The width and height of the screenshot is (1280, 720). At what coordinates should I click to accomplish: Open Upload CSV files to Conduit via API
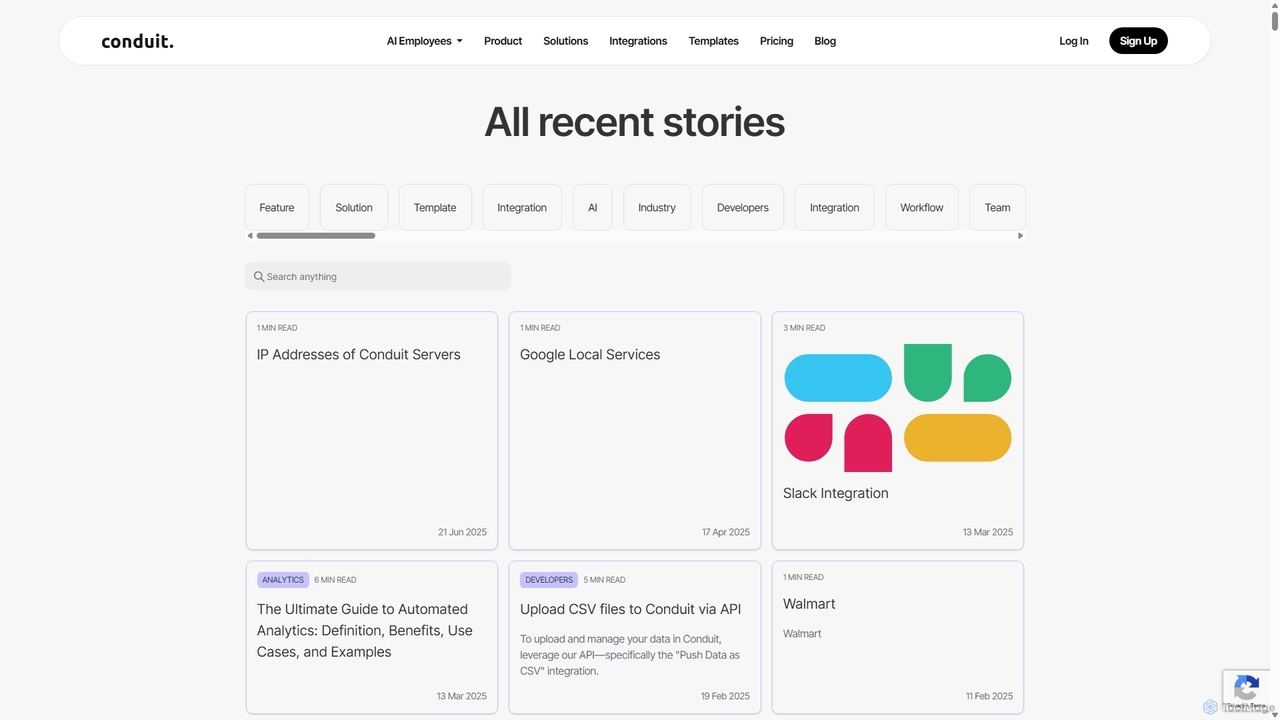pyautogui.click(x=631, y=609)
